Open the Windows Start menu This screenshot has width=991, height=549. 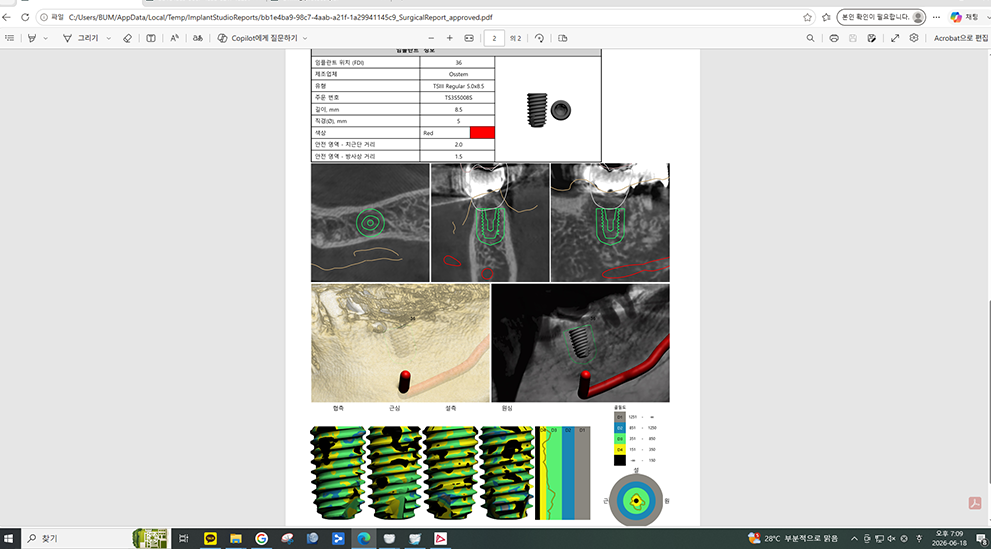9,538
